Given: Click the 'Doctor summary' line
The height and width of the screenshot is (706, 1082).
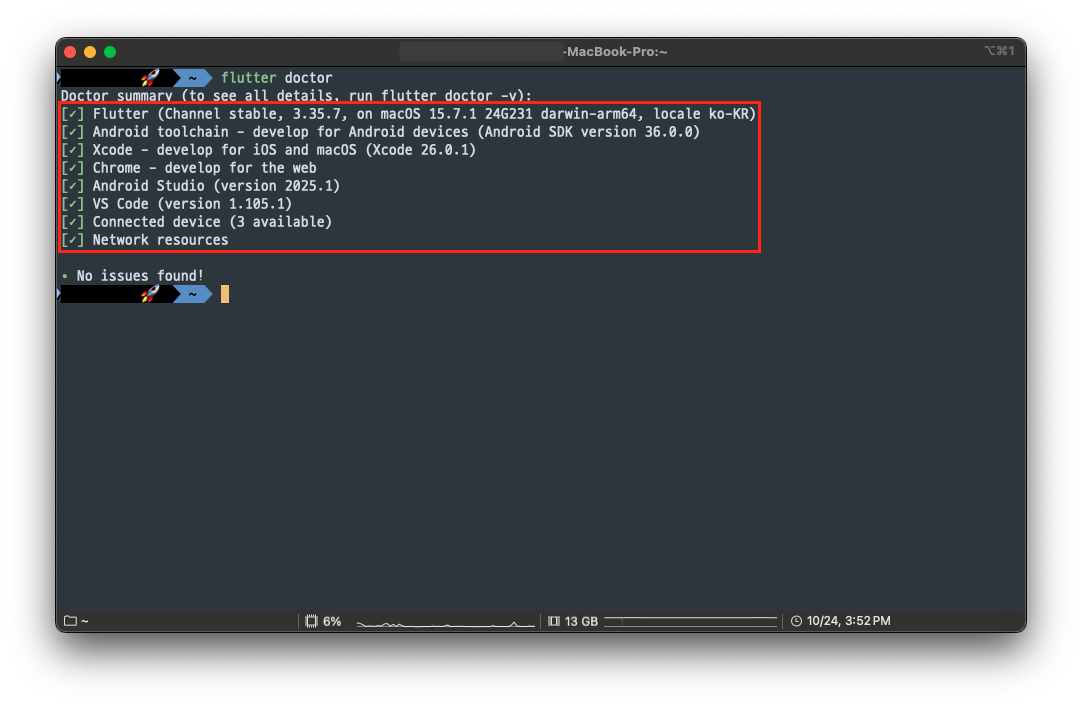Looking at the screenshot, I should pos(296,95).
